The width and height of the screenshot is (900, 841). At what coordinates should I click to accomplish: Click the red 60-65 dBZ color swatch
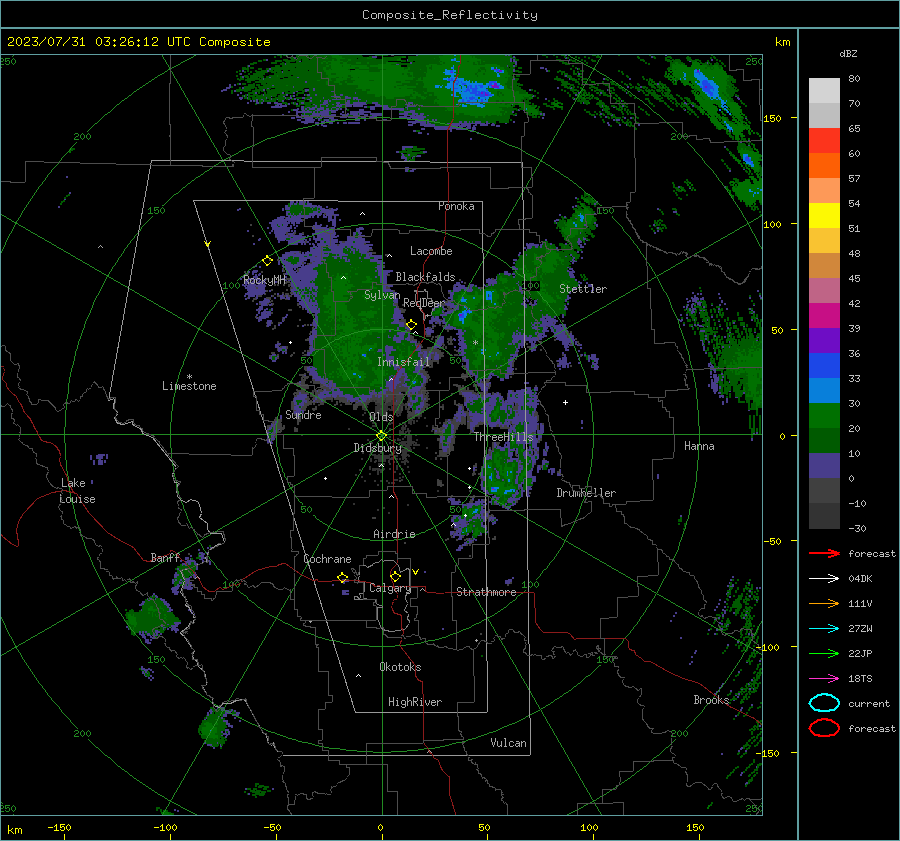tap(824, 141)
